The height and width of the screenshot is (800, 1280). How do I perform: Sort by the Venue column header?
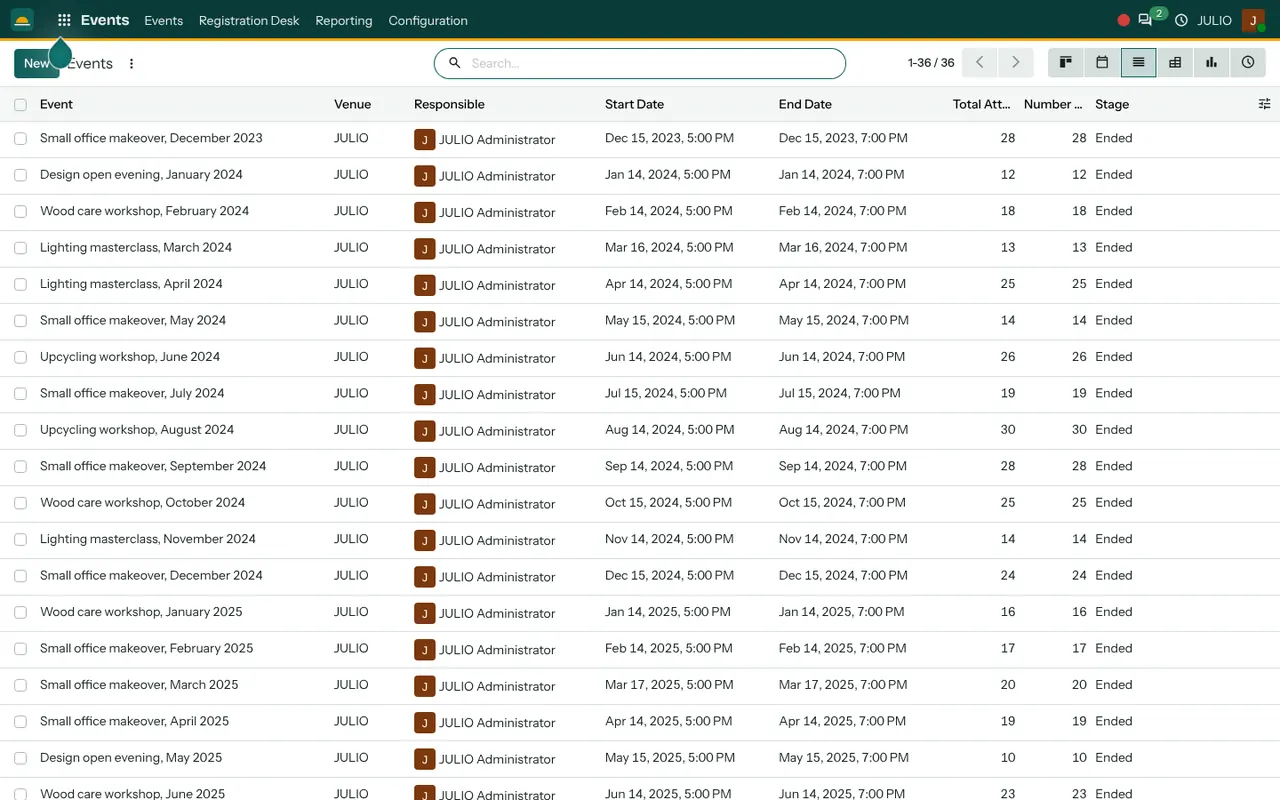[352, 104]
